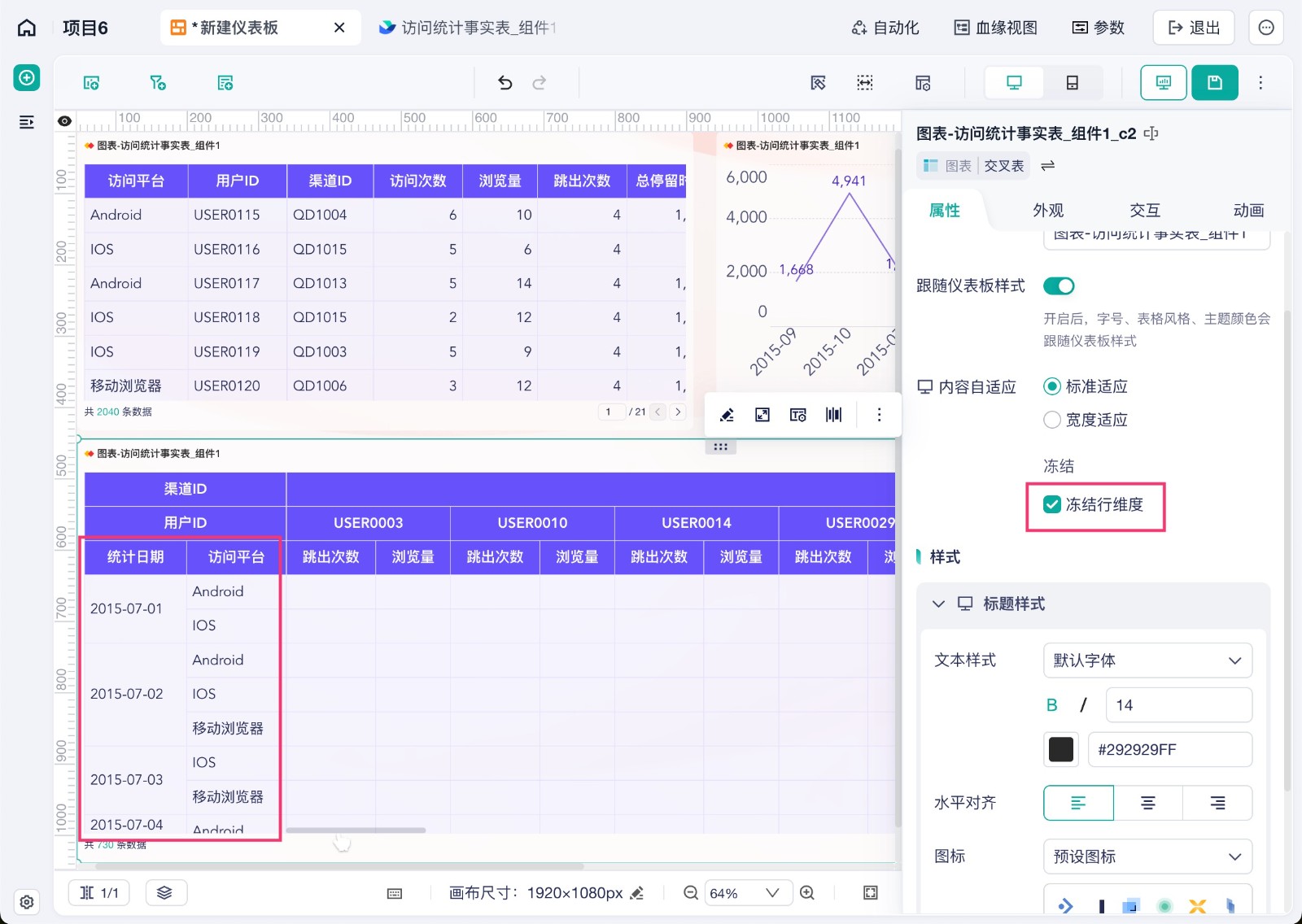Click the dashed-box spacing icon

[x=865, y=82]
